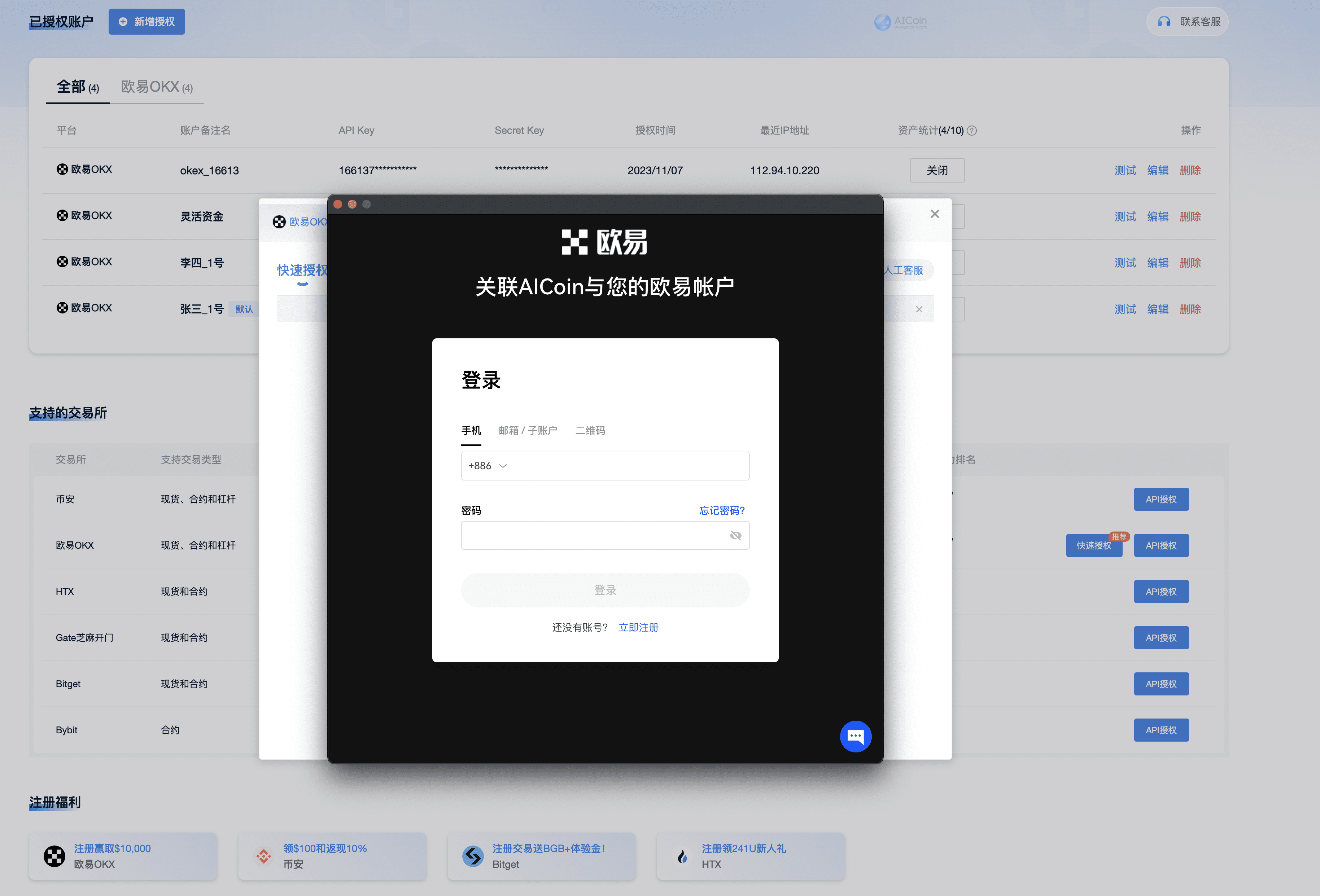Click the 2023/11/07 authorization date
1320x896 pixels.
coord(655,170)
